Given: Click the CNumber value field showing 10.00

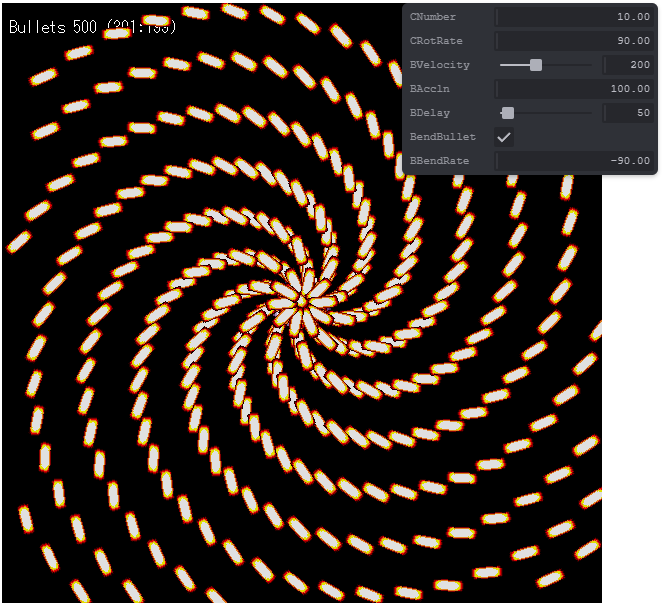Looking at the screenshot, I should (x=574, y=17).
